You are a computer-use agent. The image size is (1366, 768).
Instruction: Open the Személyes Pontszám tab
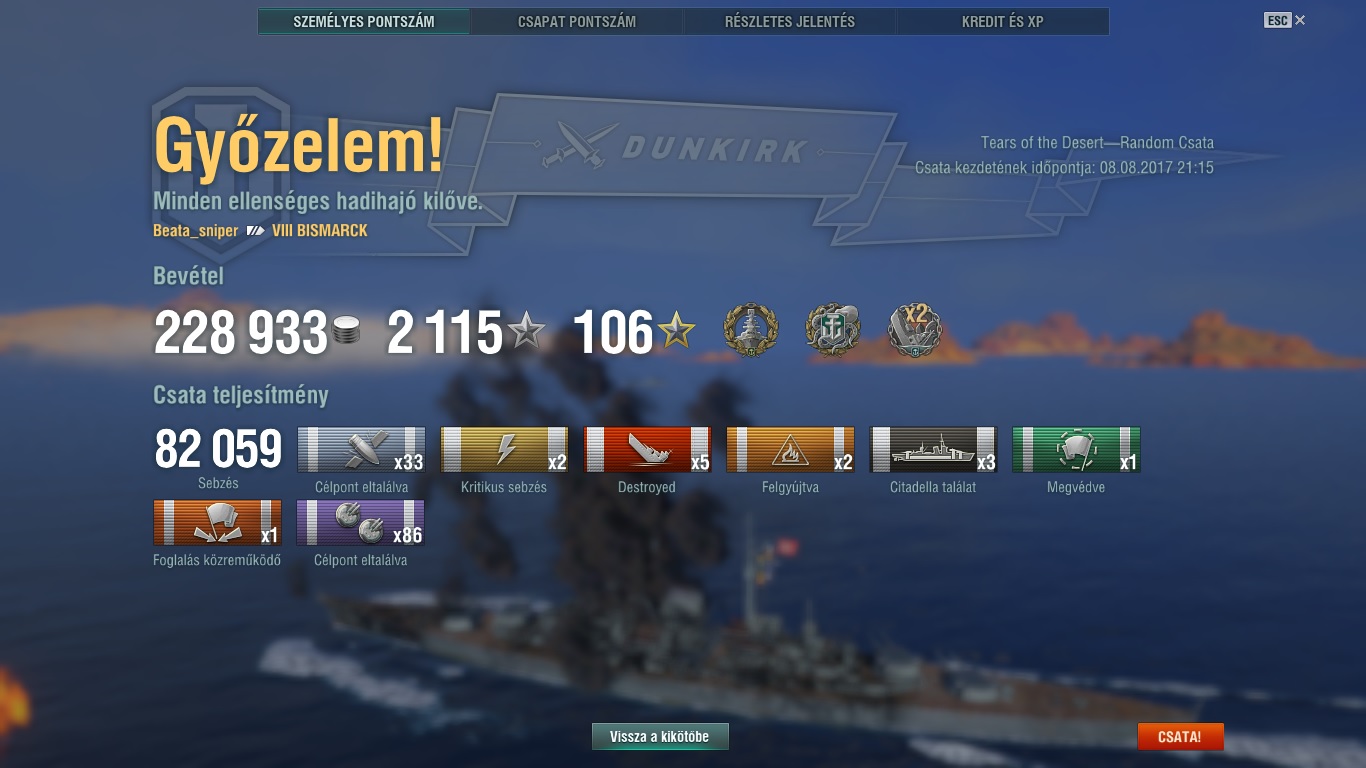coord(364,21)
